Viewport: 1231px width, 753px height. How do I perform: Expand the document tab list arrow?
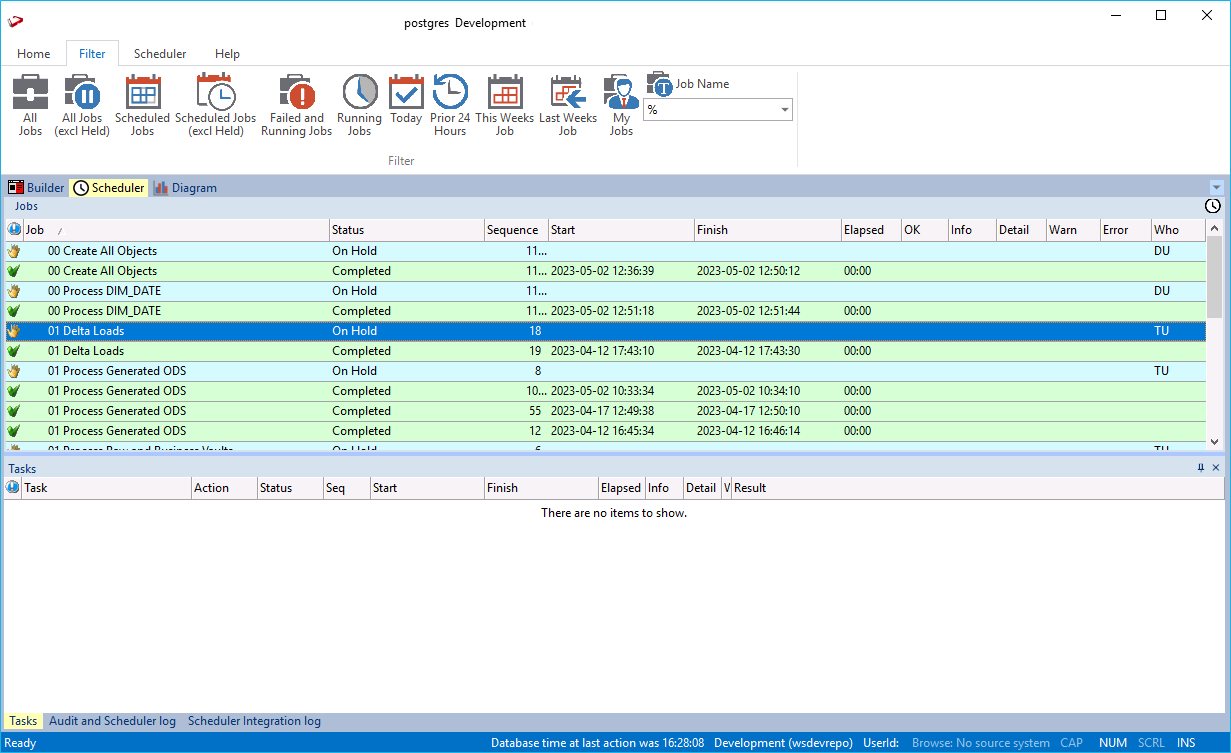pos(1216,188)
